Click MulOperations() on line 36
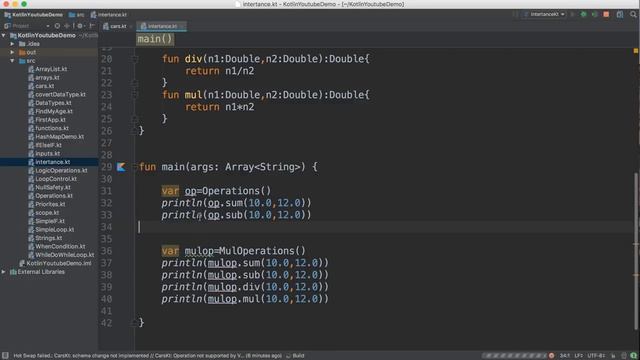Image resolution: width=640 pixels, height=360 pixels. pyautogui.click(x=262, y=251)
